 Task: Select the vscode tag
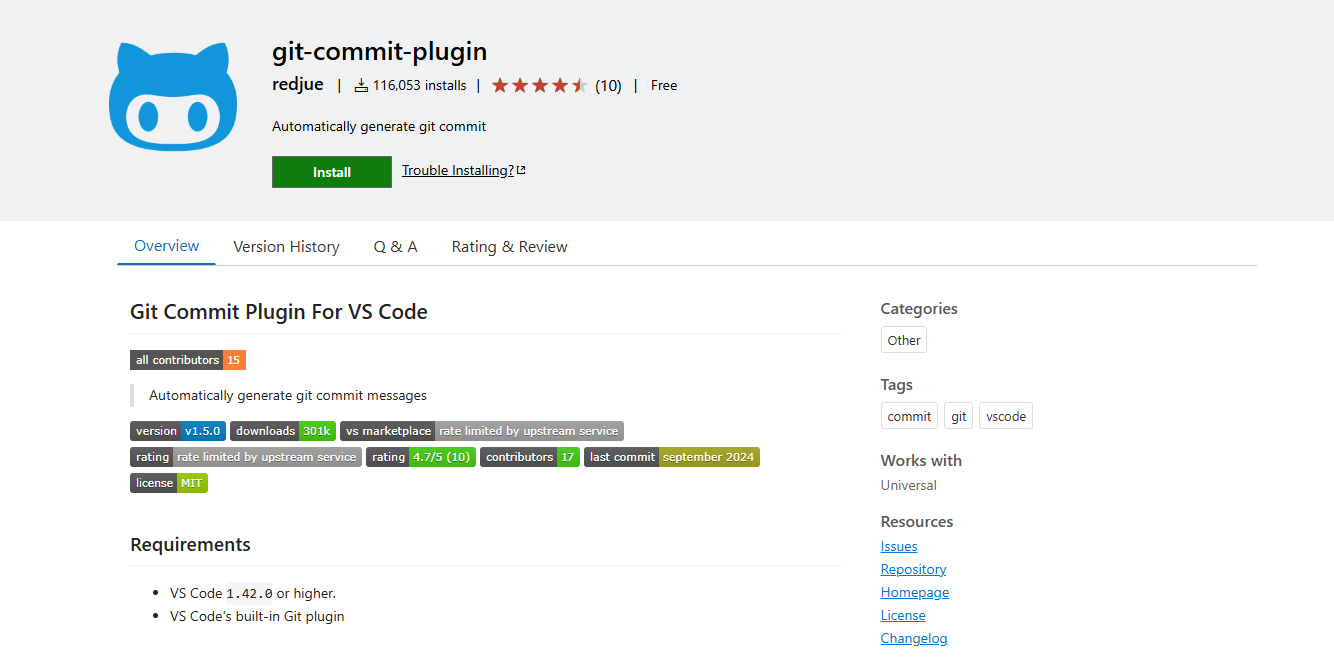click(x=1006, y=416)
